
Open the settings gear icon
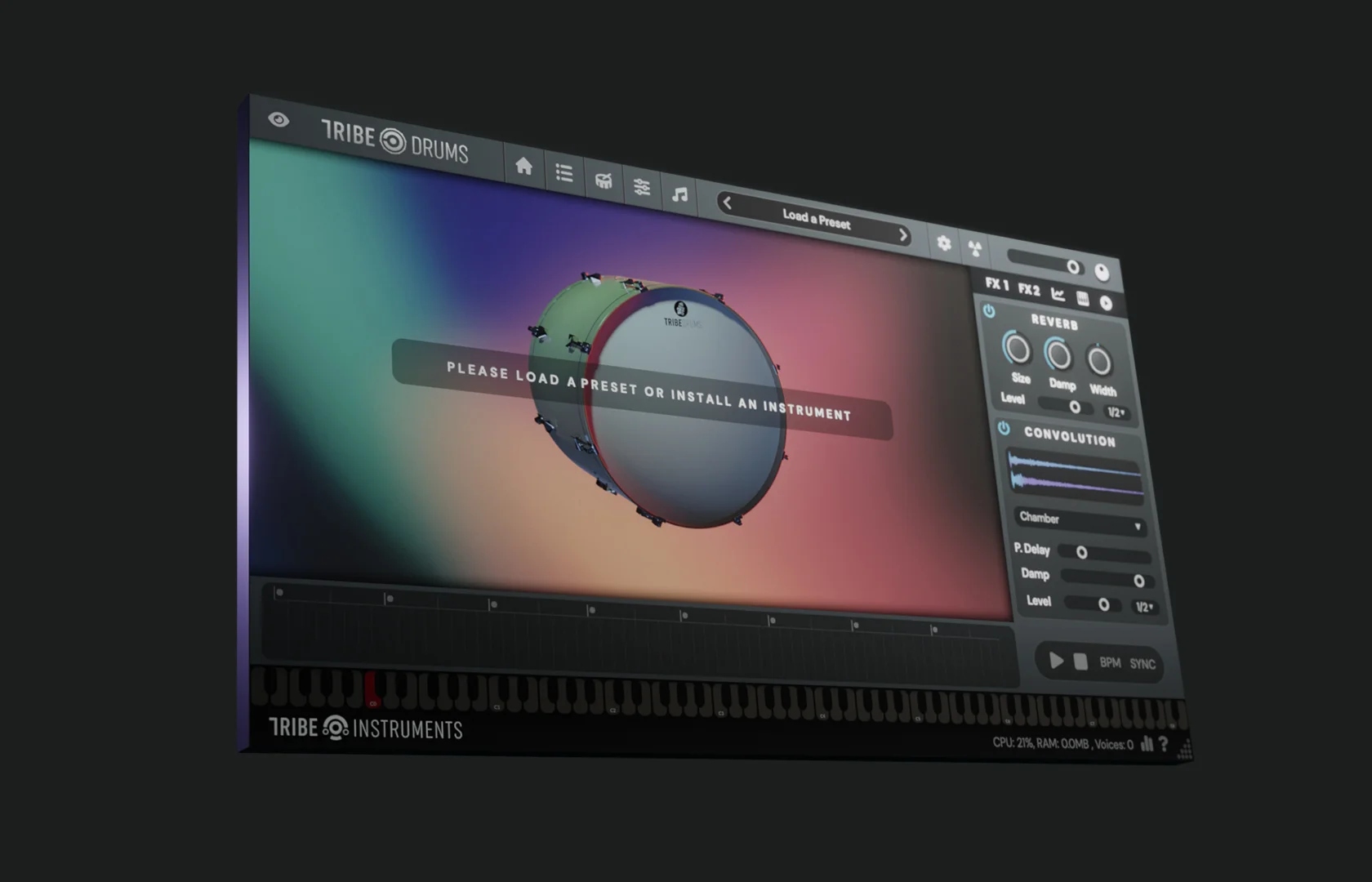coord(942,243)
